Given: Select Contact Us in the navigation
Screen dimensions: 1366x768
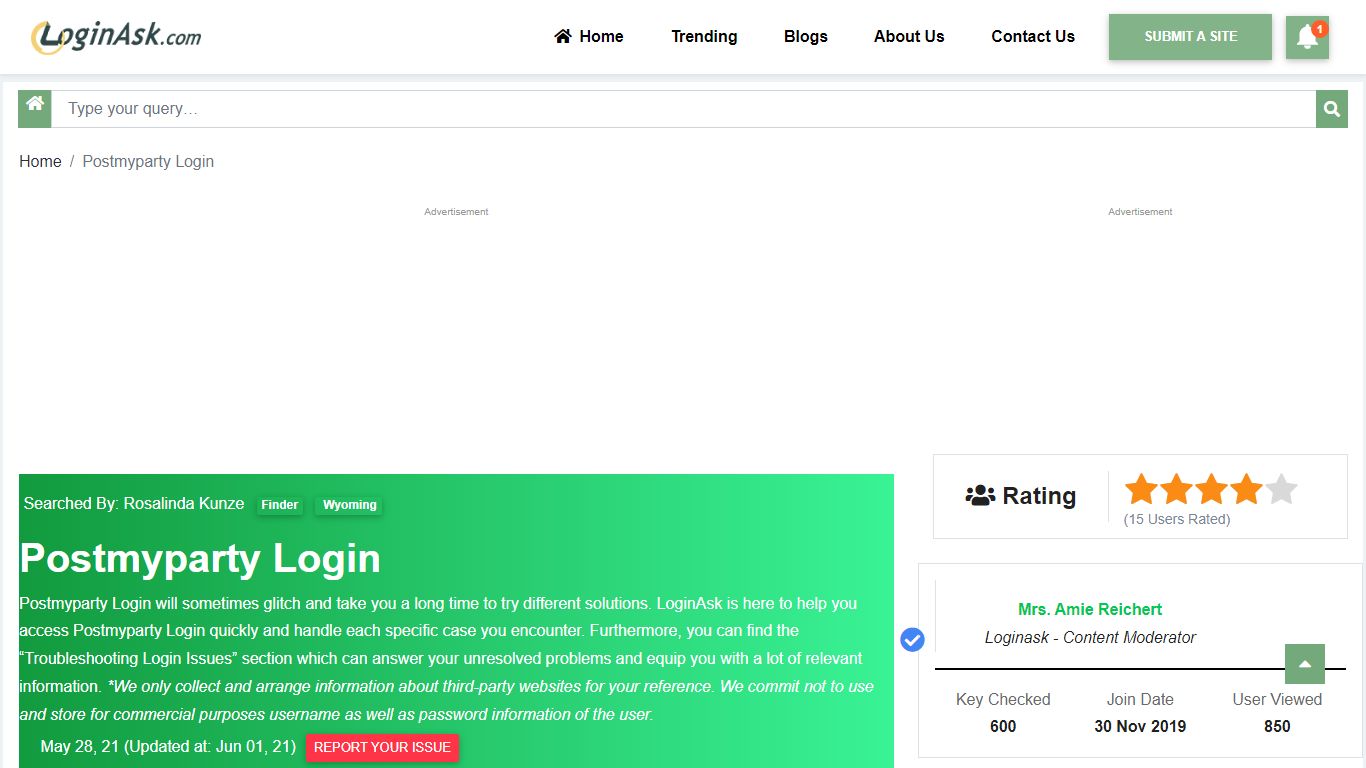Looking at the screenshot, I should [x=1033, y=36].
